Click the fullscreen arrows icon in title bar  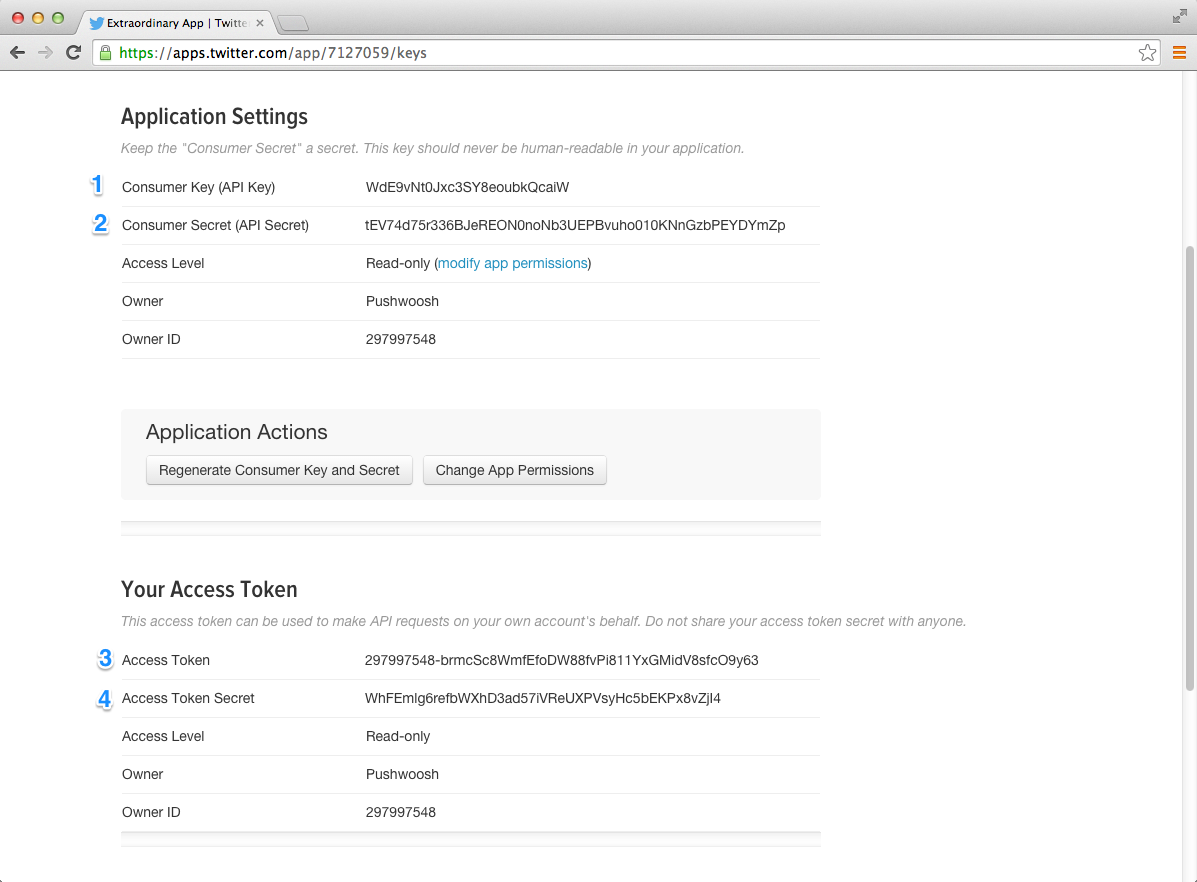point(1179,16)
